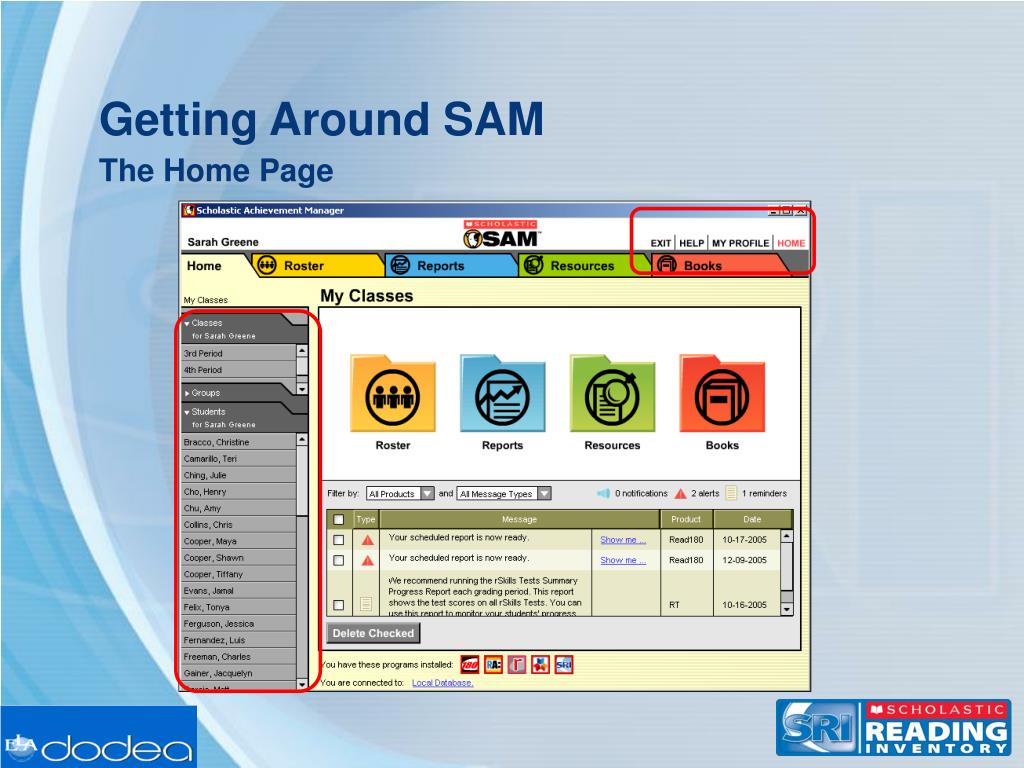Check the box for the RT reminder message
The width and height of the screenshot is (1024, 768).
pos(338,605)
